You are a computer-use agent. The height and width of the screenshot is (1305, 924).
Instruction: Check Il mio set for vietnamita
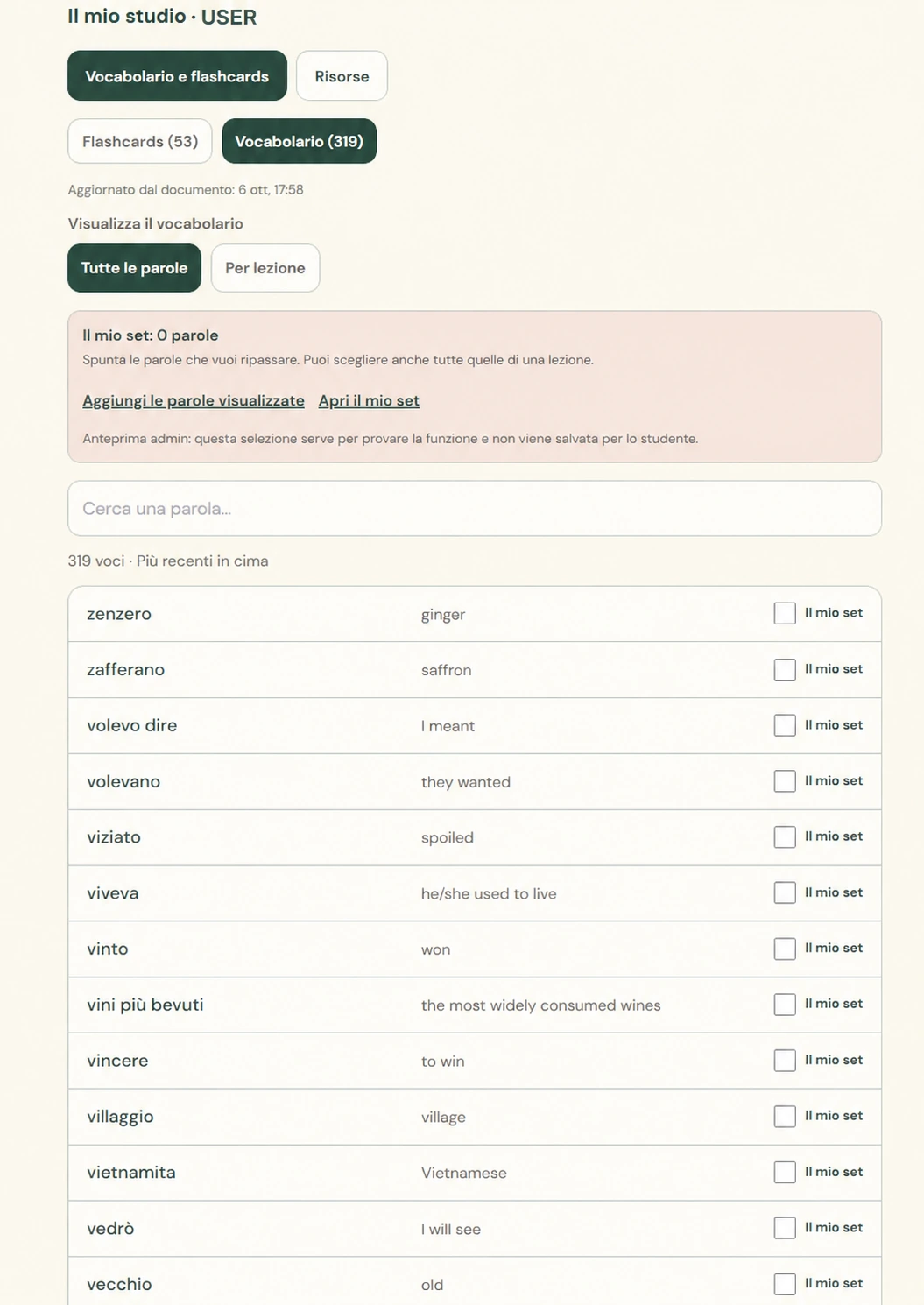click(785, 1172)
